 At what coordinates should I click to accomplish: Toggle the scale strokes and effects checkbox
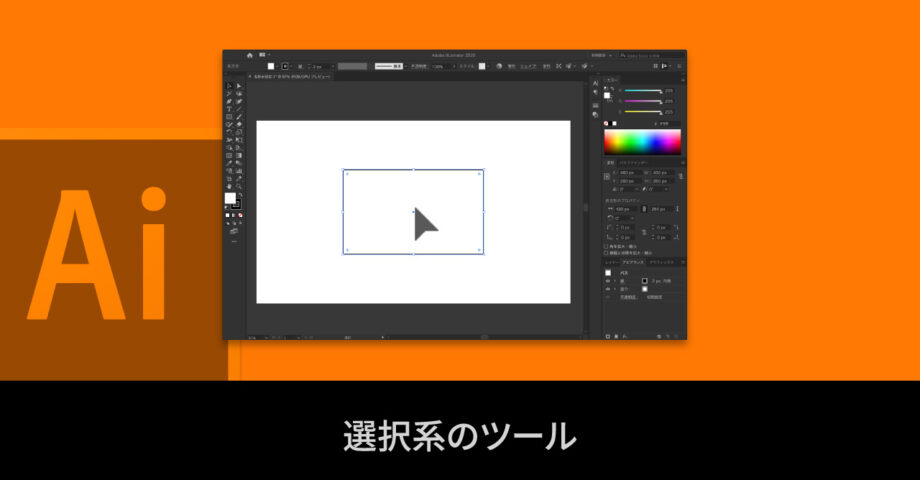(x=606, y=253)
